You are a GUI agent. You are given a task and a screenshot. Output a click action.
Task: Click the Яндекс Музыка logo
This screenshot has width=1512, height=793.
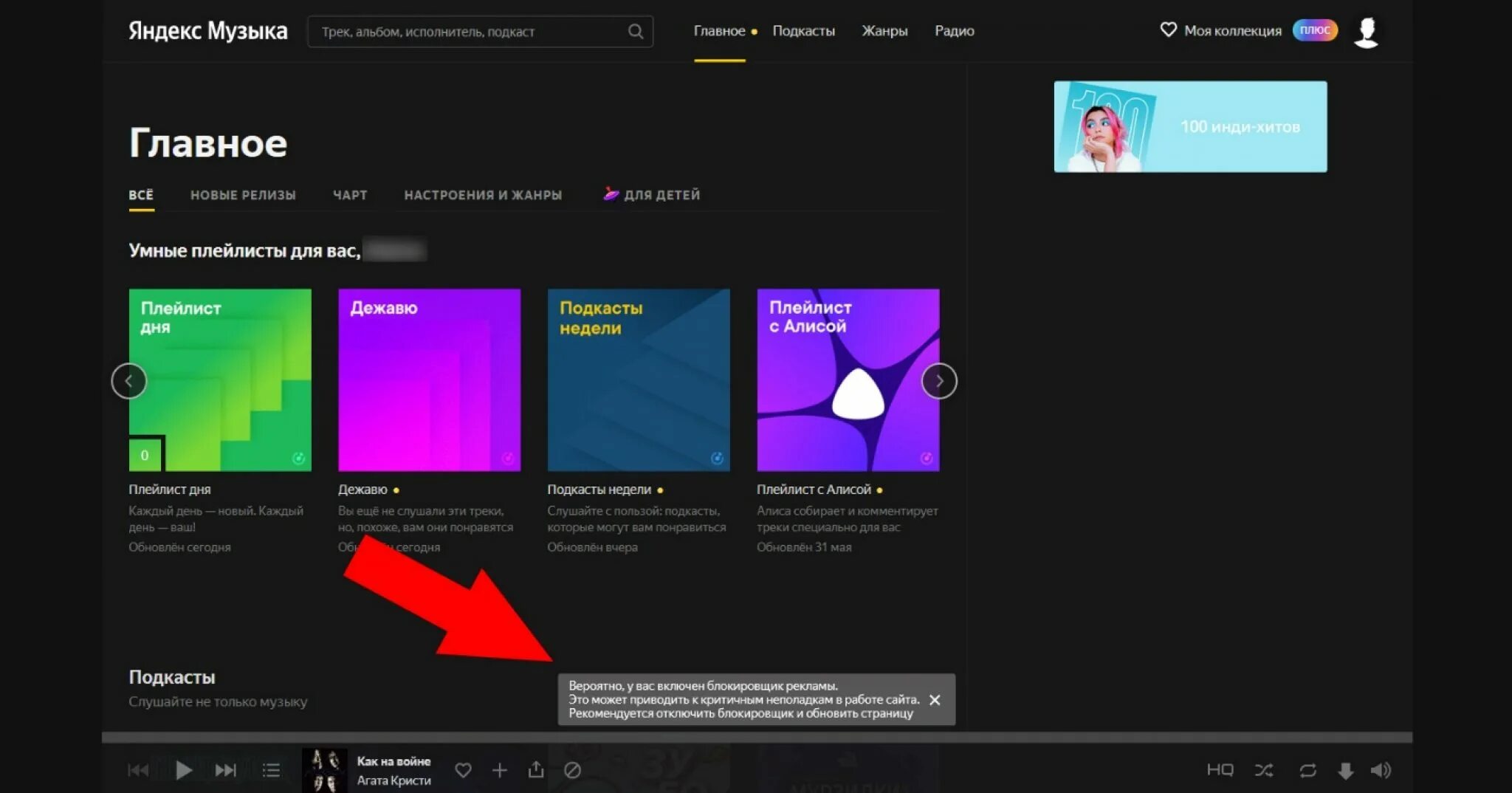[x=208, y=31]
